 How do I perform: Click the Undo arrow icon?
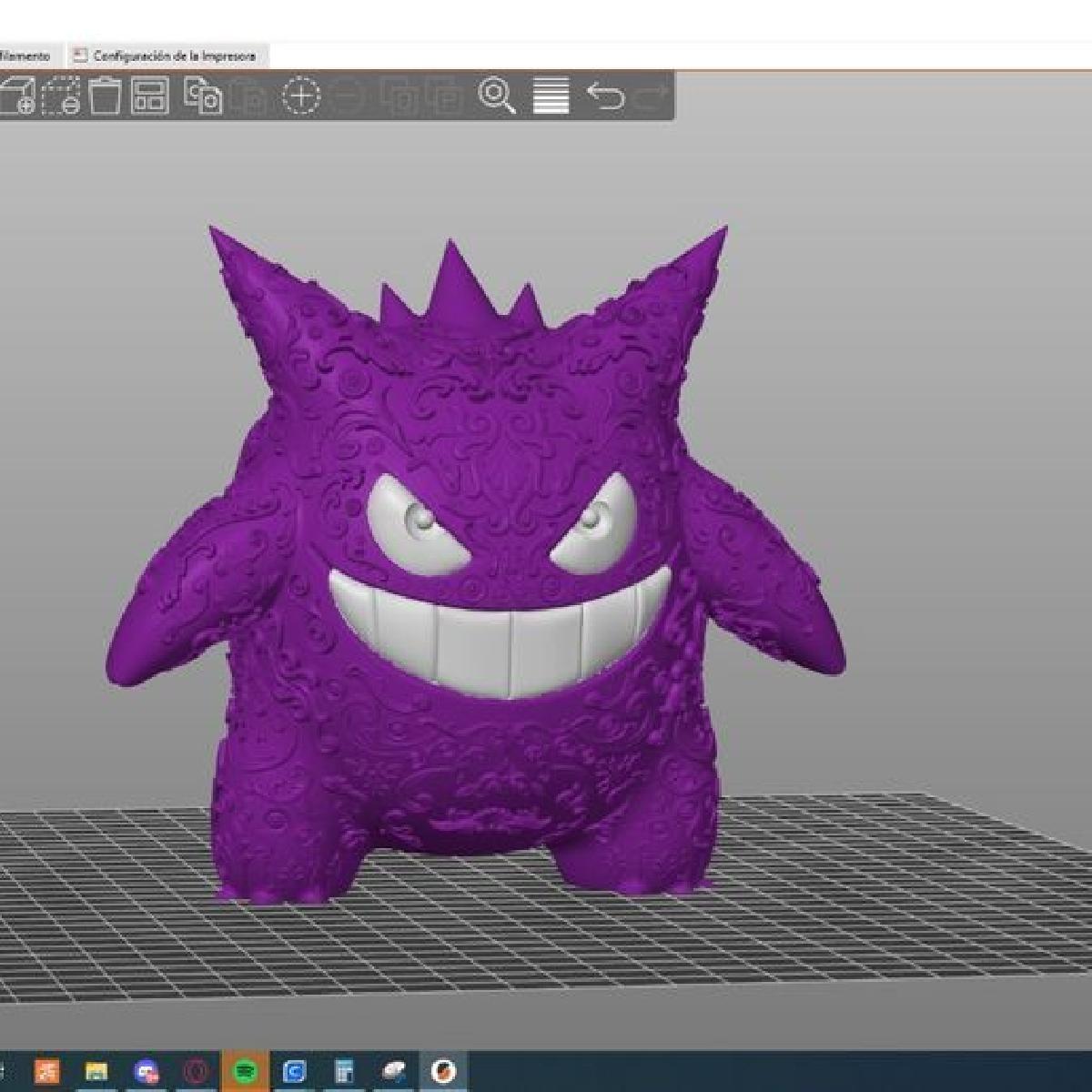pyautogui.click(x=605, y=96)
